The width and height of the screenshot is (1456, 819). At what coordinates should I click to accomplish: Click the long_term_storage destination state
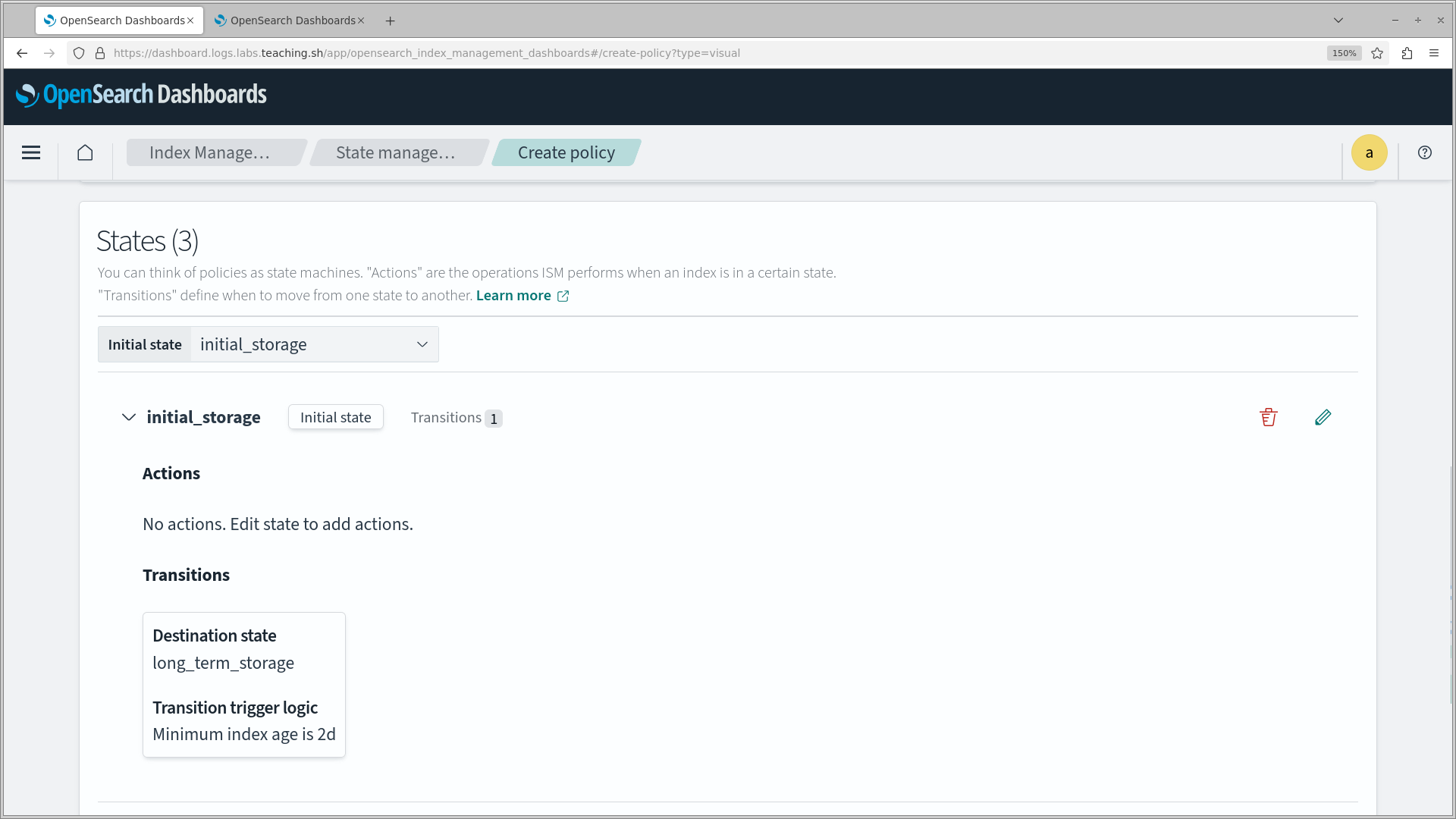coord(223,663)
